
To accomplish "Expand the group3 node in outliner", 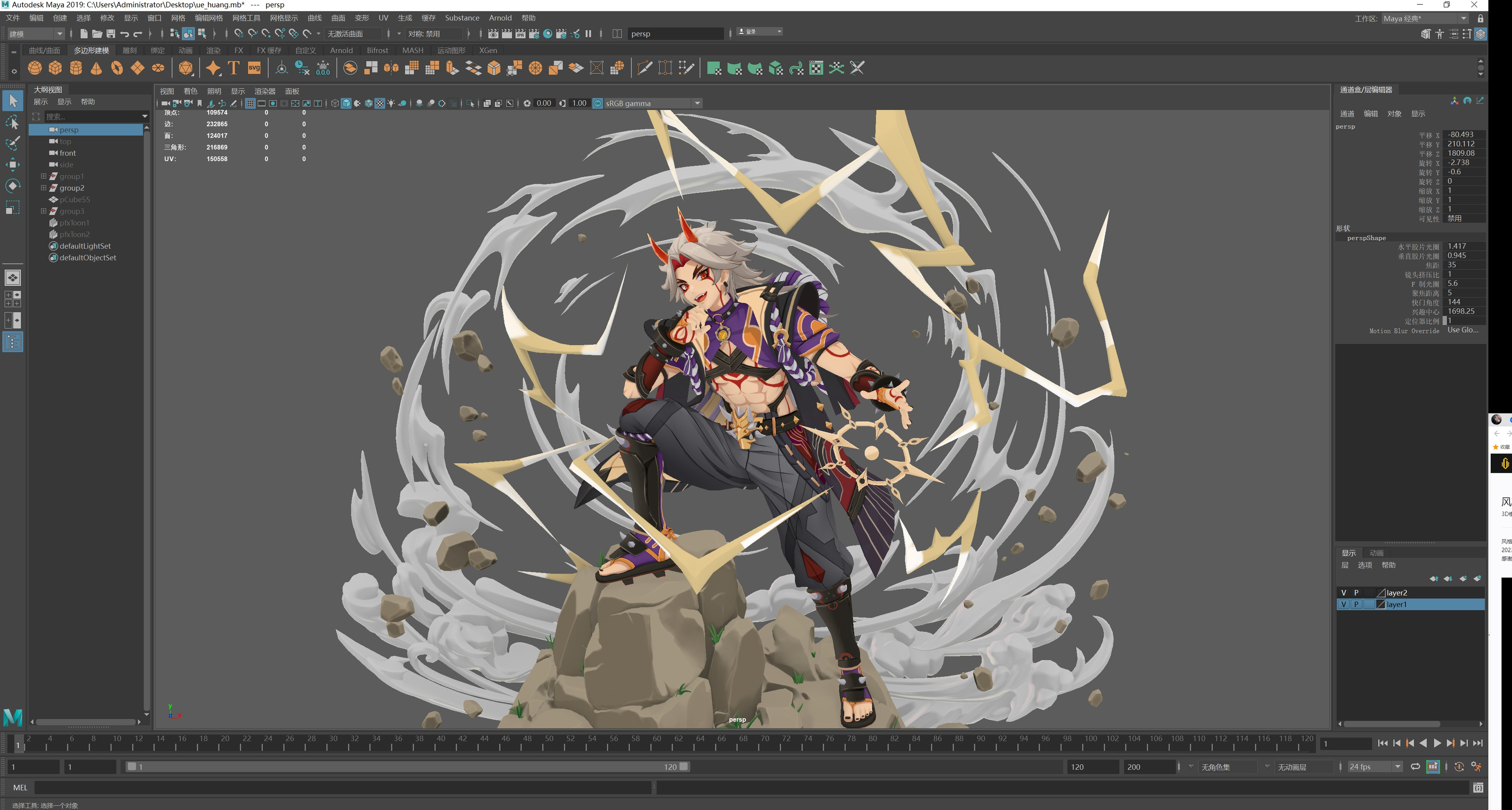I will [43, 211].
